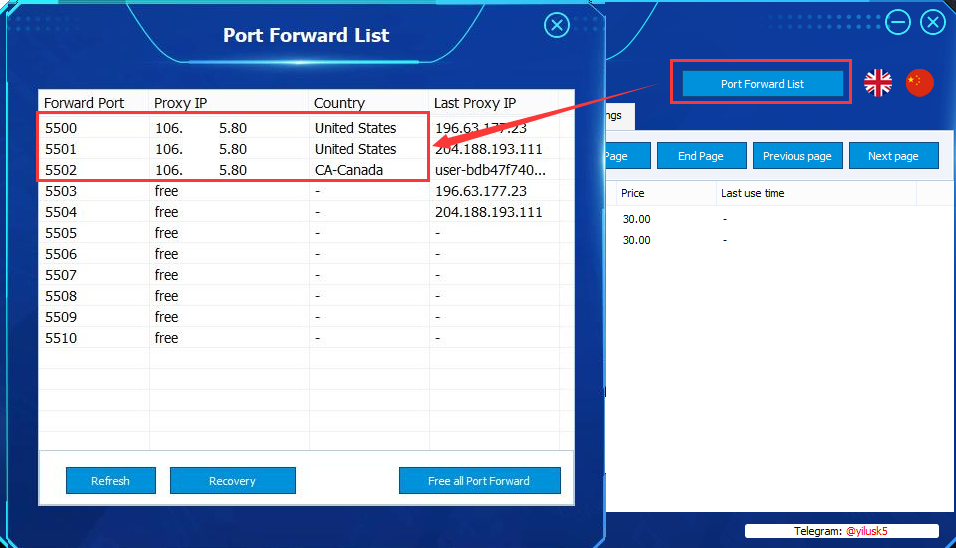Image resolution: width=956 pixels, height=548 pixels.
Task: Go to Next page
Action: point(893,155)
